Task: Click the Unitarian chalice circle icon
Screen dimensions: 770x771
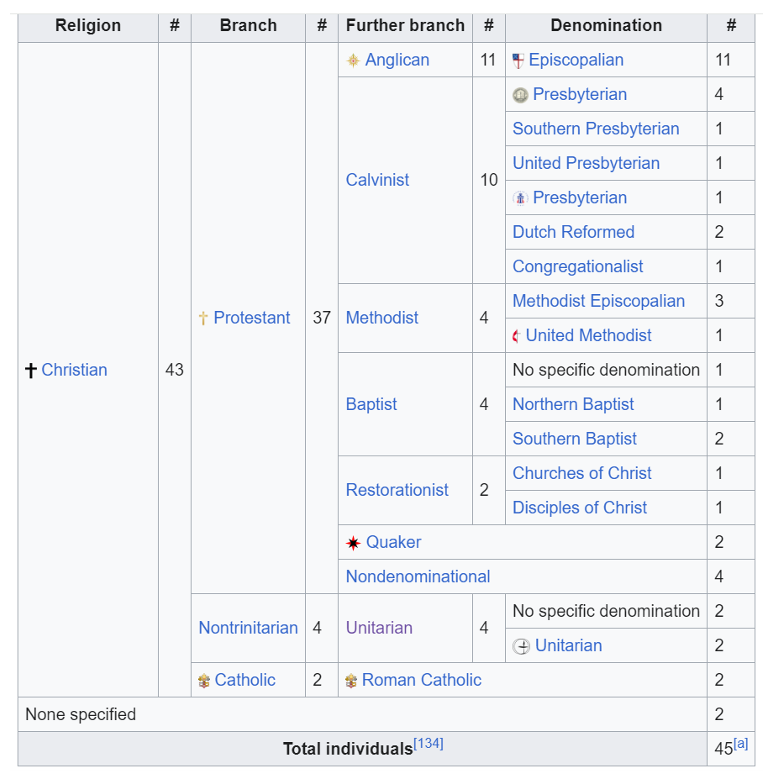Action: [x=521, y=646]
